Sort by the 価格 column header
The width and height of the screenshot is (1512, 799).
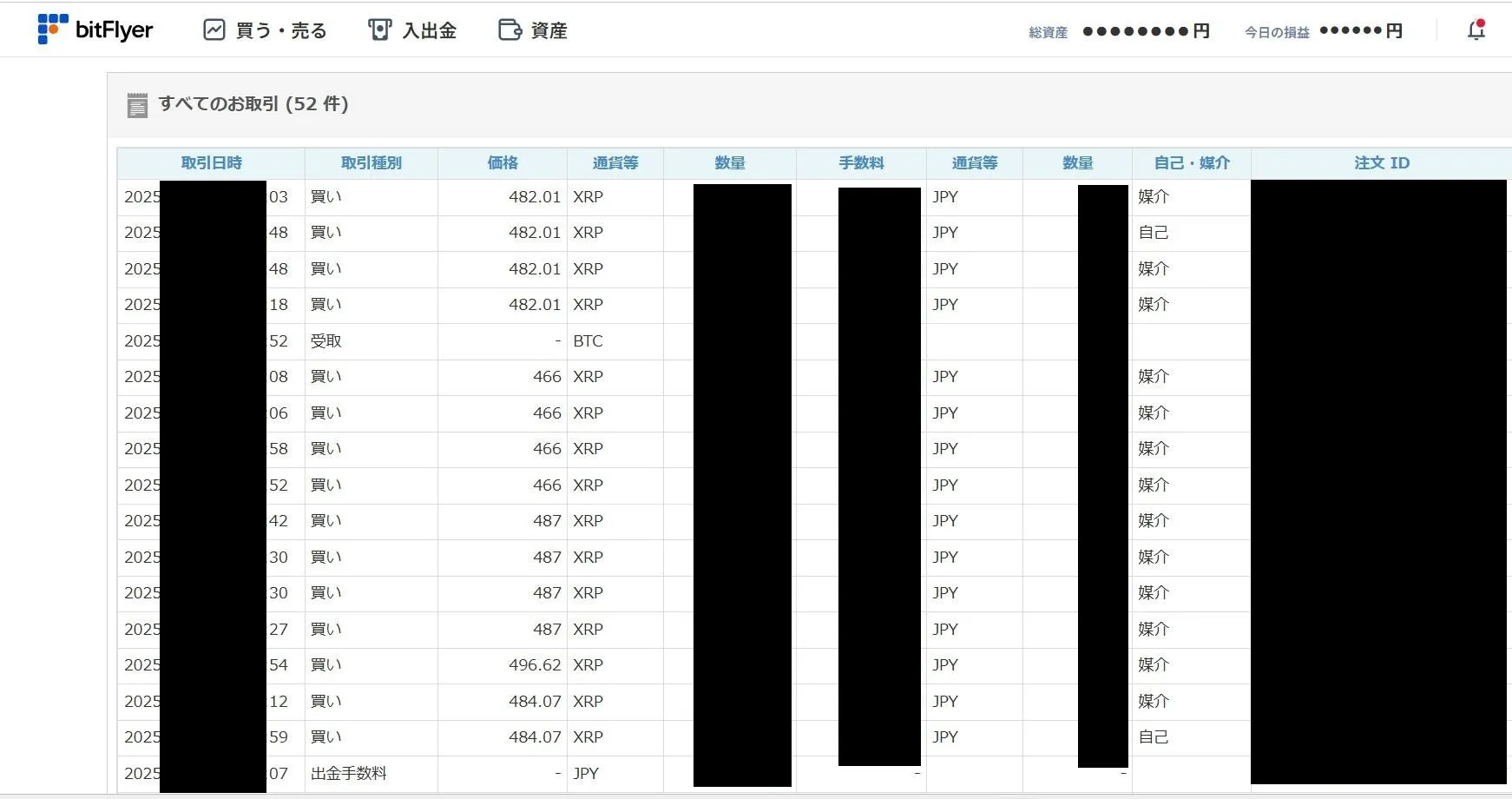[503, 162]
